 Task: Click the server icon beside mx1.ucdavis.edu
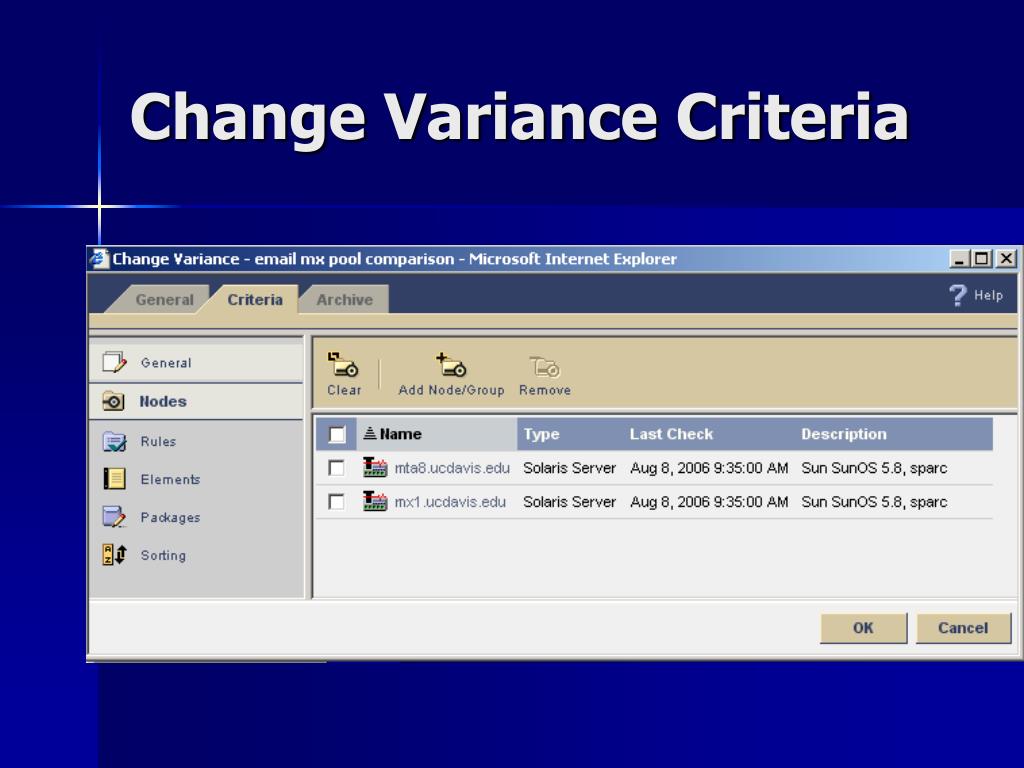click(375, 502)
